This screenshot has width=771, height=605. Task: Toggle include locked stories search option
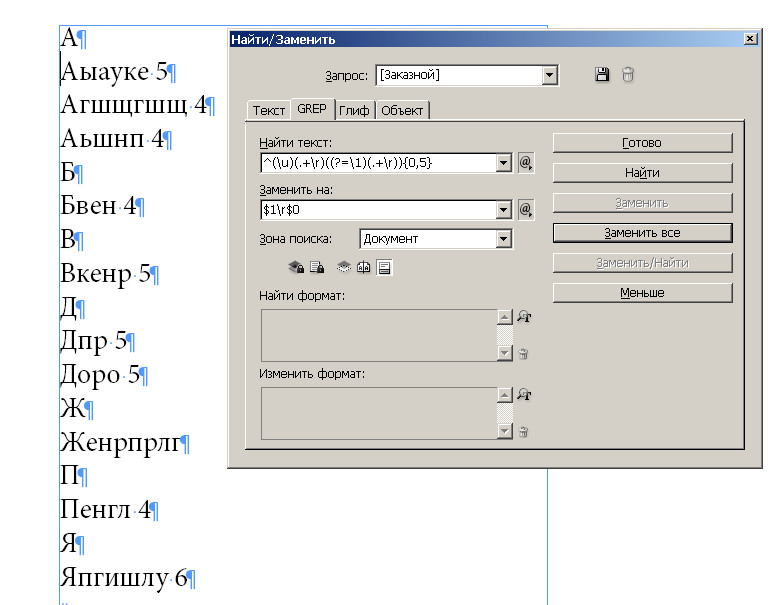(x=317, y=267)
